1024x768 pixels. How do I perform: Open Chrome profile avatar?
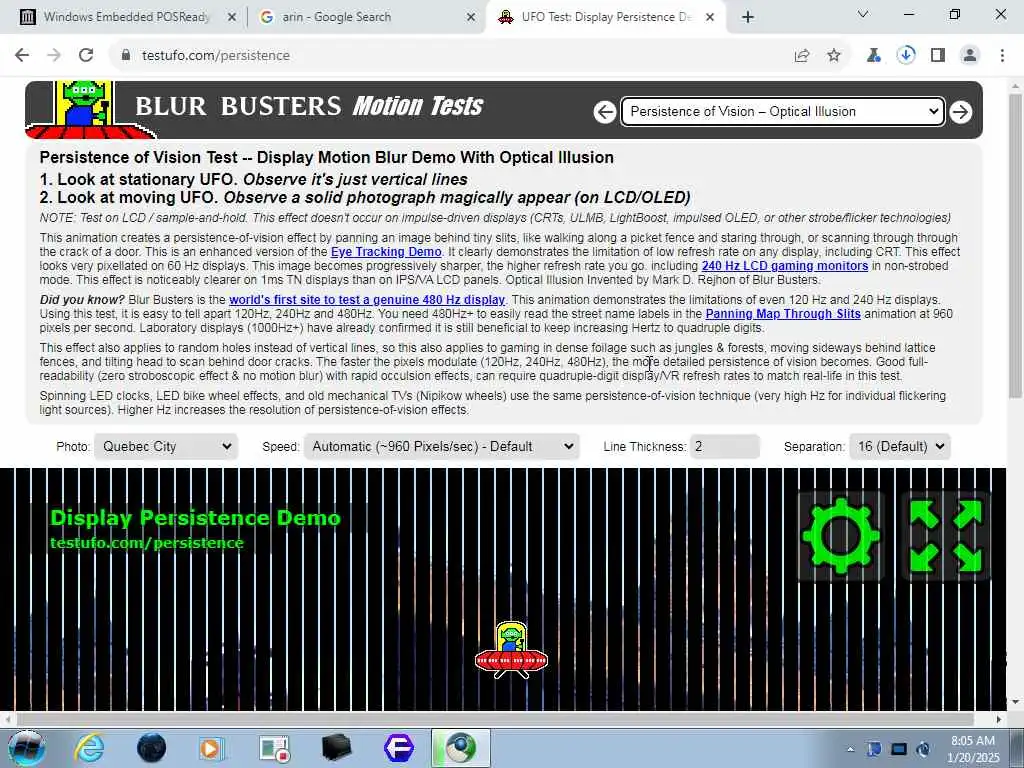(970, 56)
